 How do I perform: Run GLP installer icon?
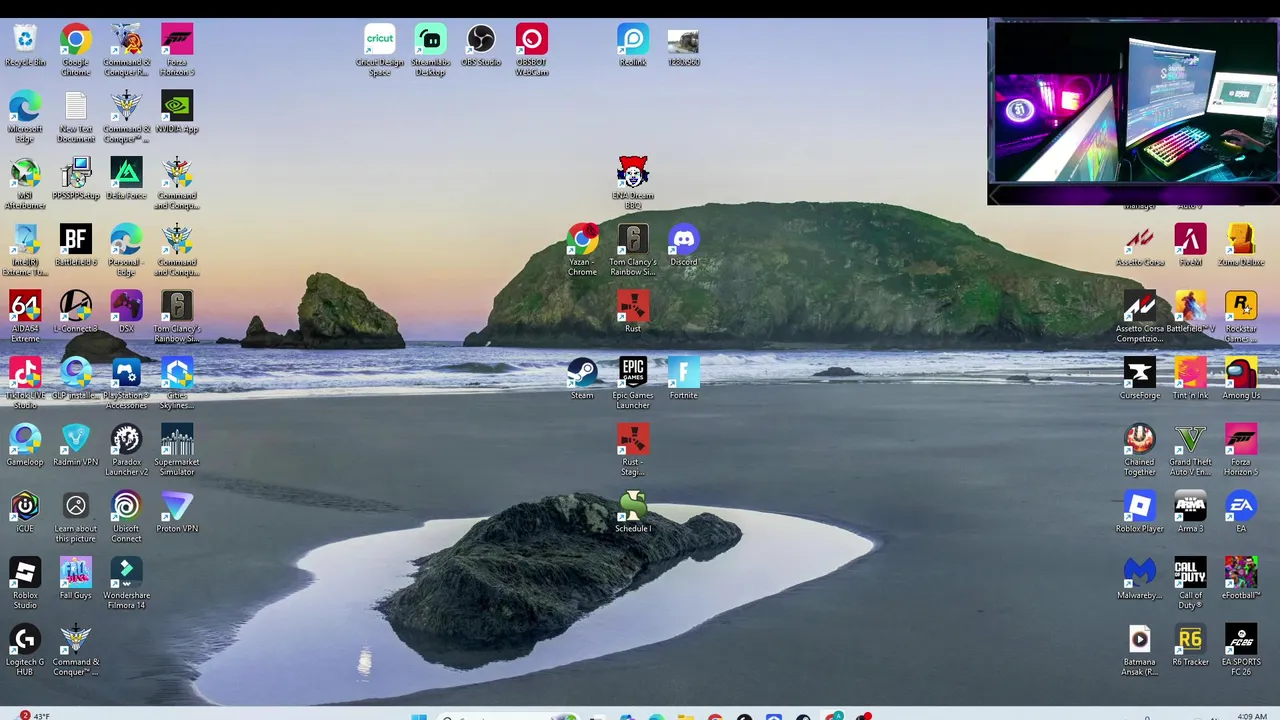(76, 378)
